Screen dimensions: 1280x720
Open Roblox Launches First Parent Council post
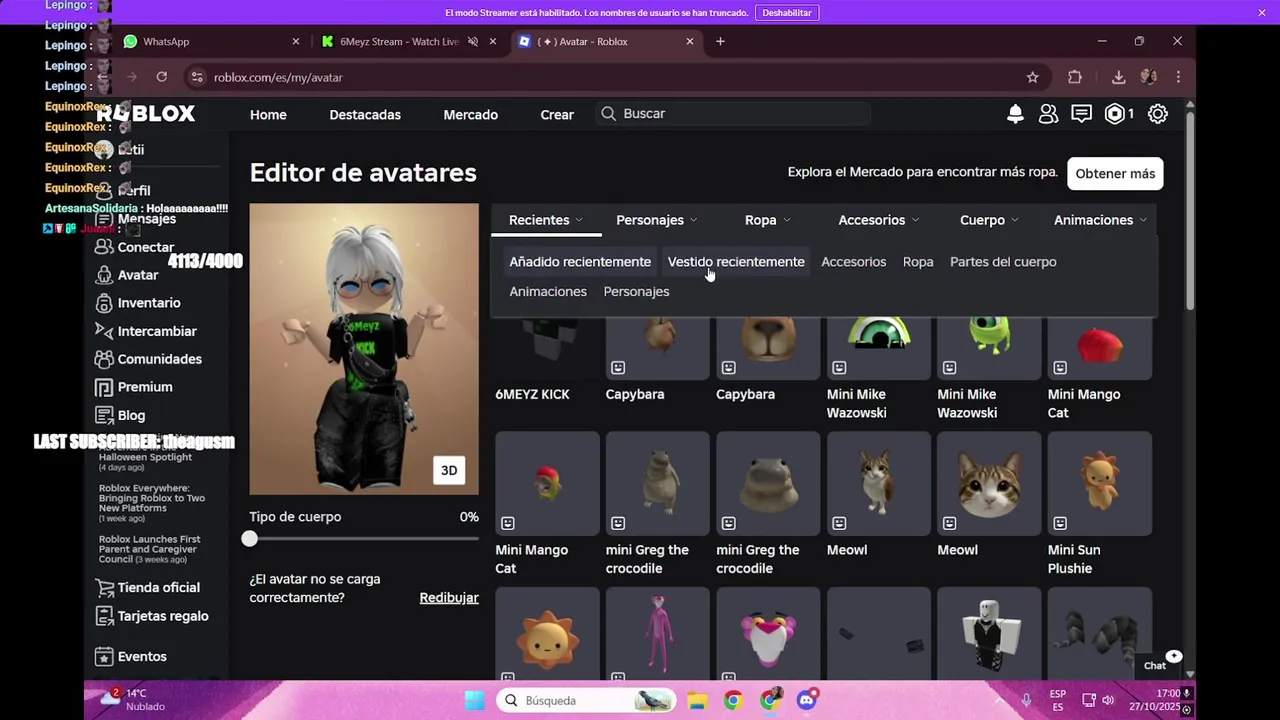(150, 549)
